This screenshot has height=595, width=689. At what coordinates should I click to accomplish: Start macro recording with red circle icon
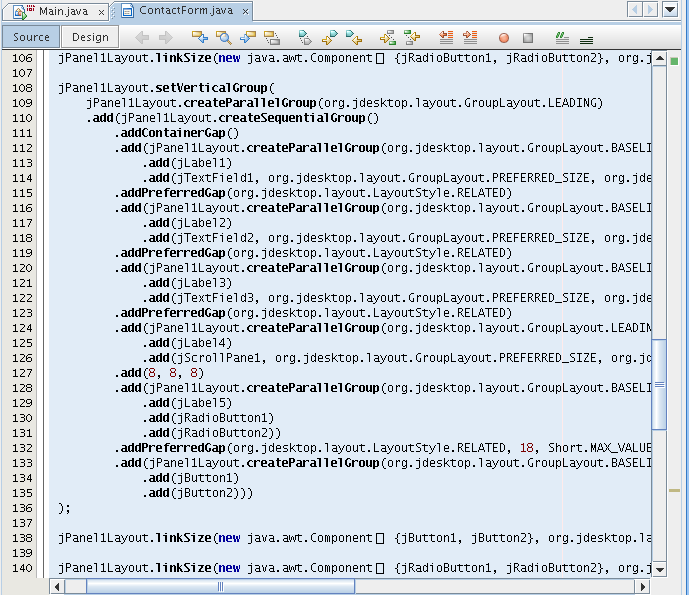(504, 38)
